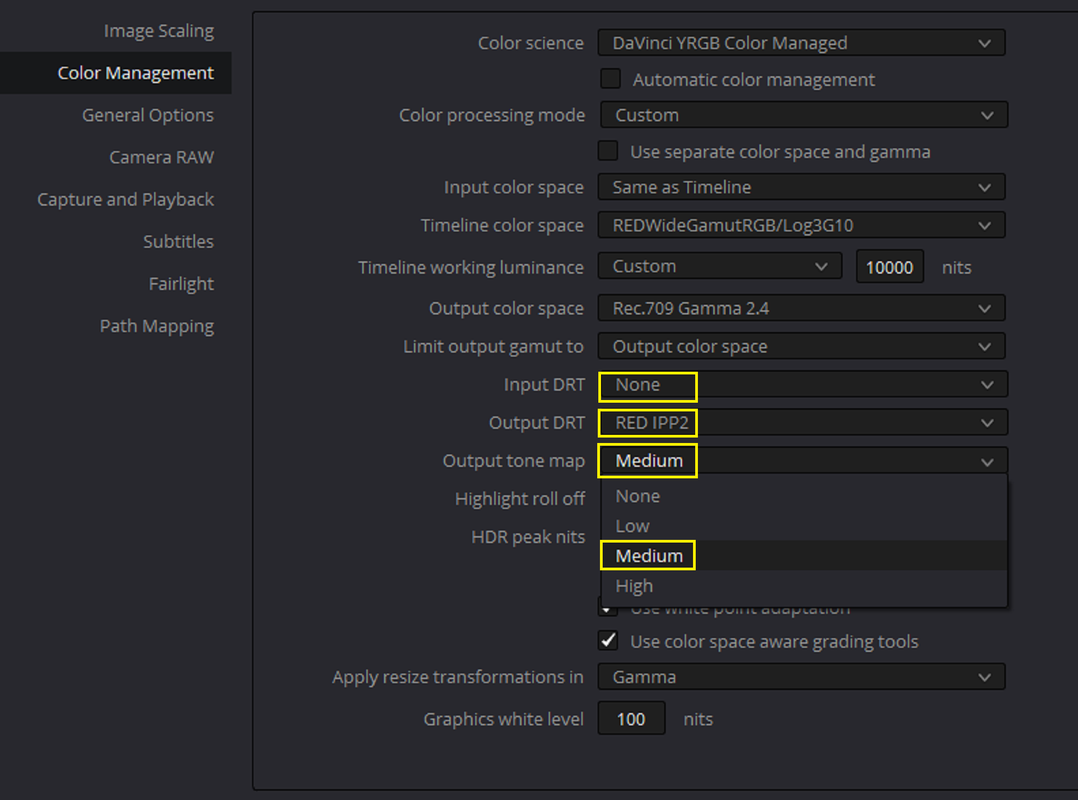Open the Output DRT dropdown

coord(804,423)
